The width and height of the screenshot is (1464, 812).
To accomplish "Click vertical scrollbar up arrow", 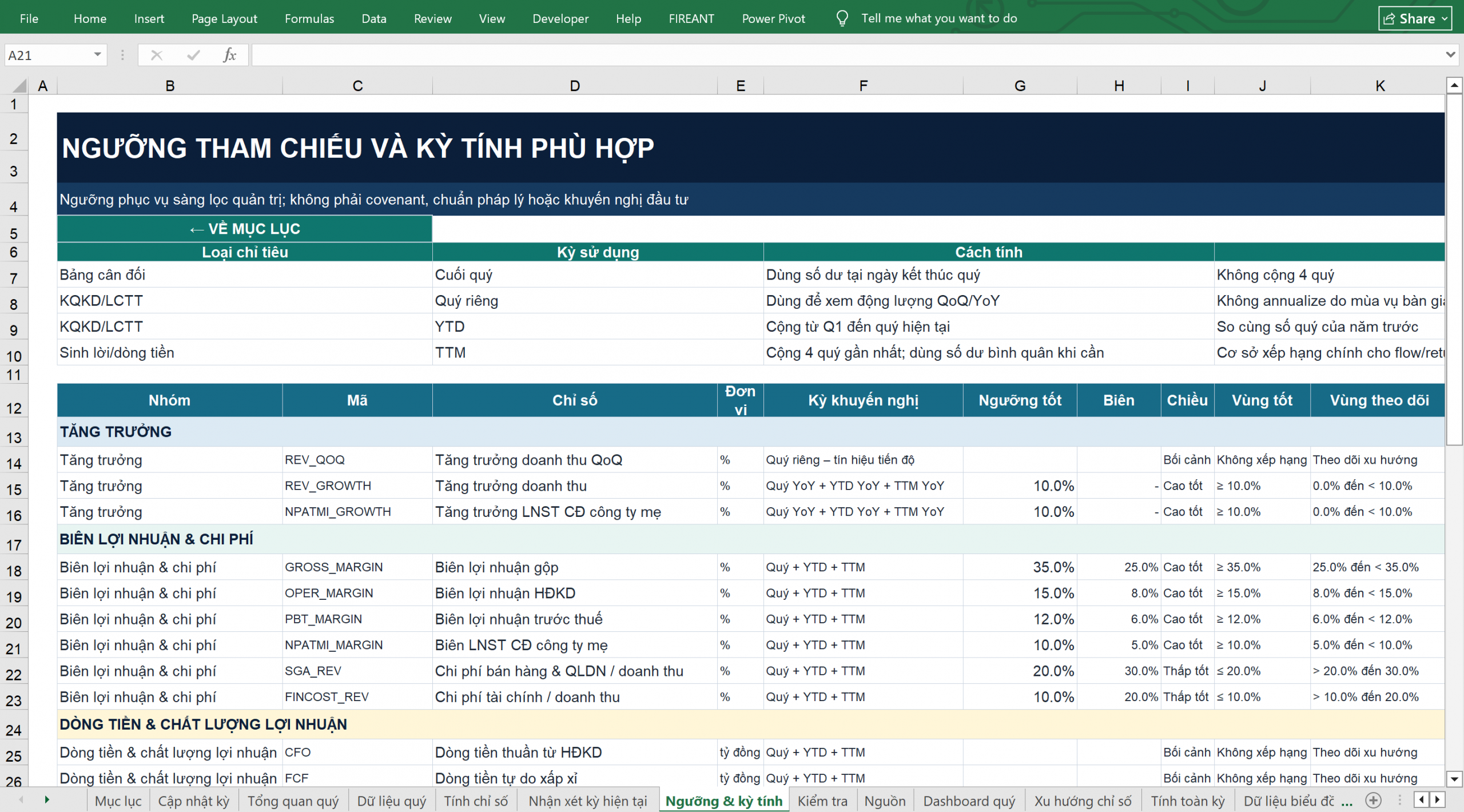I will click(1454, 85).
